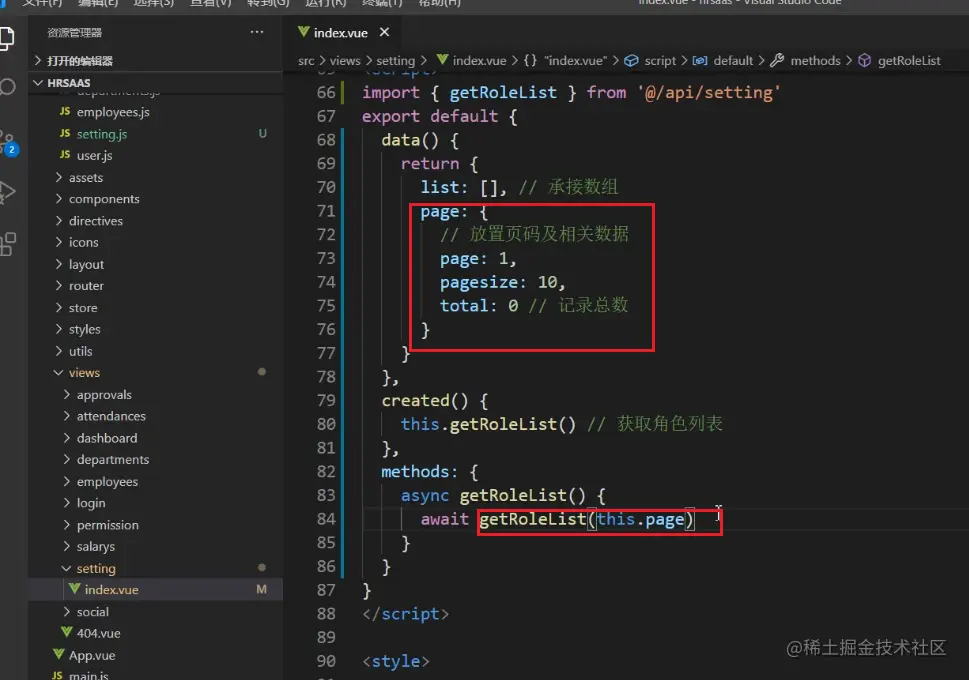Click the 'list: [],' code line
969x680 pixels.
pyautogui.click(x=463, y=187)
